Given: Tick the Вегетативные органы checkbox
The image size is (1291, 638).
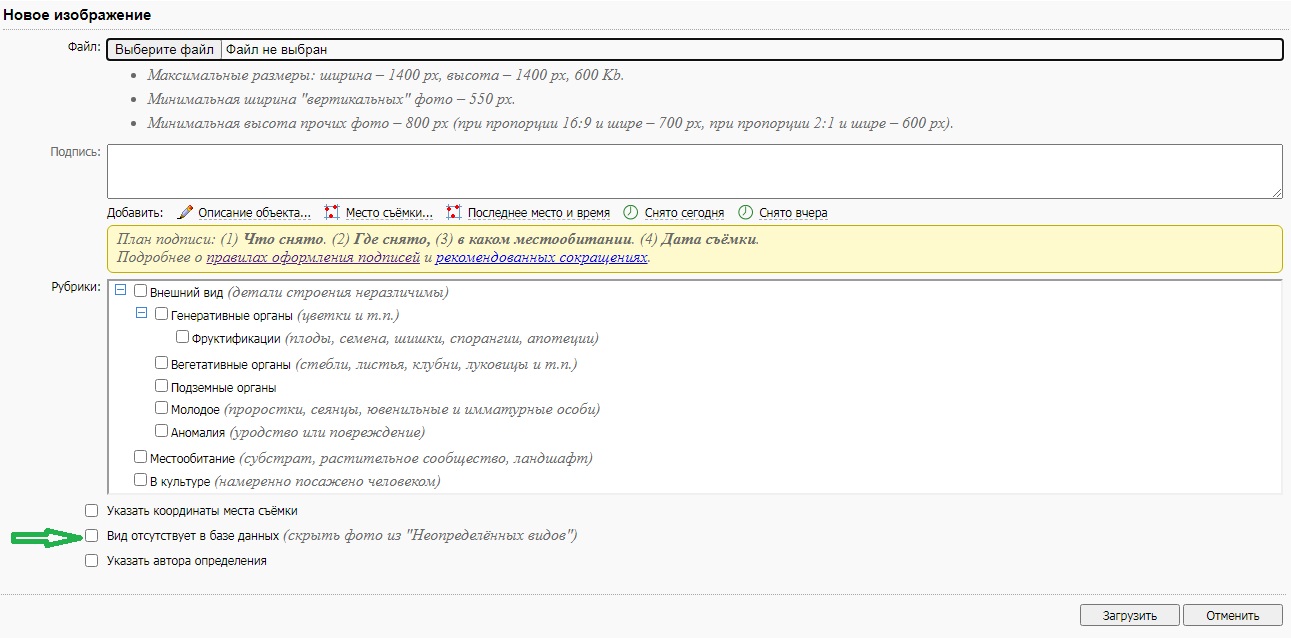Looking at the screenshot, I should coord(161,363).
